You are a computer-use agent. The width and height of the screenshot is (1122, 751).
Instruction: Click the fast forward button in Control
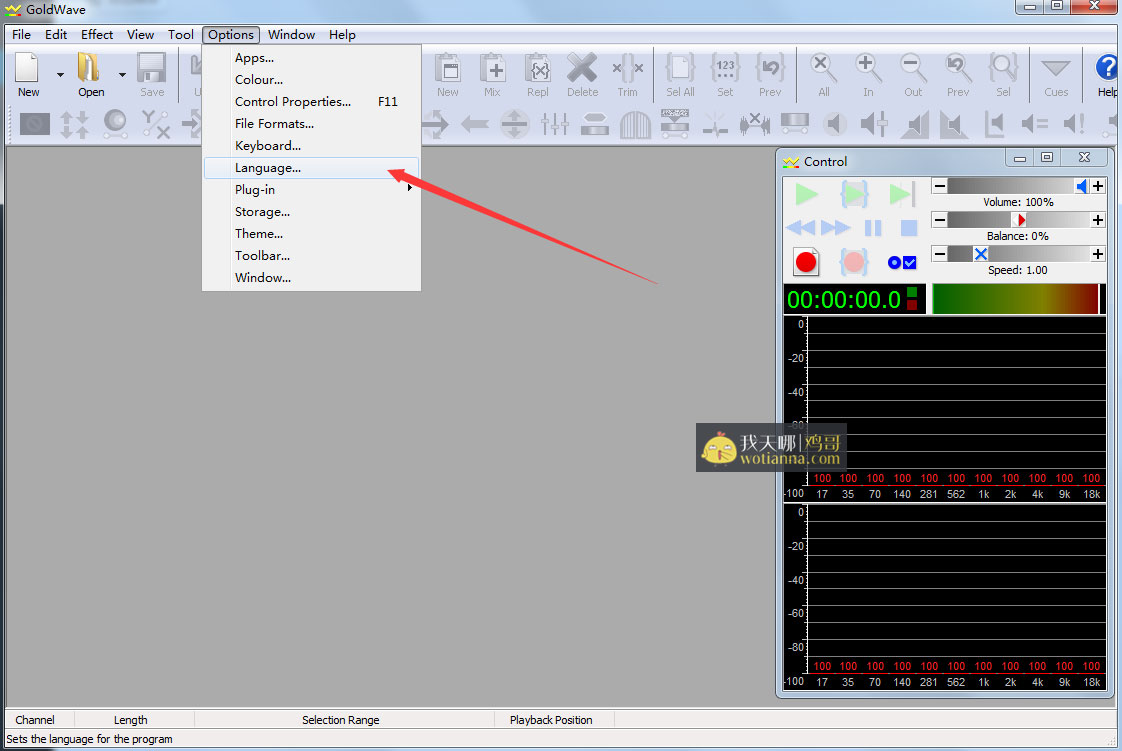[836, 228]
